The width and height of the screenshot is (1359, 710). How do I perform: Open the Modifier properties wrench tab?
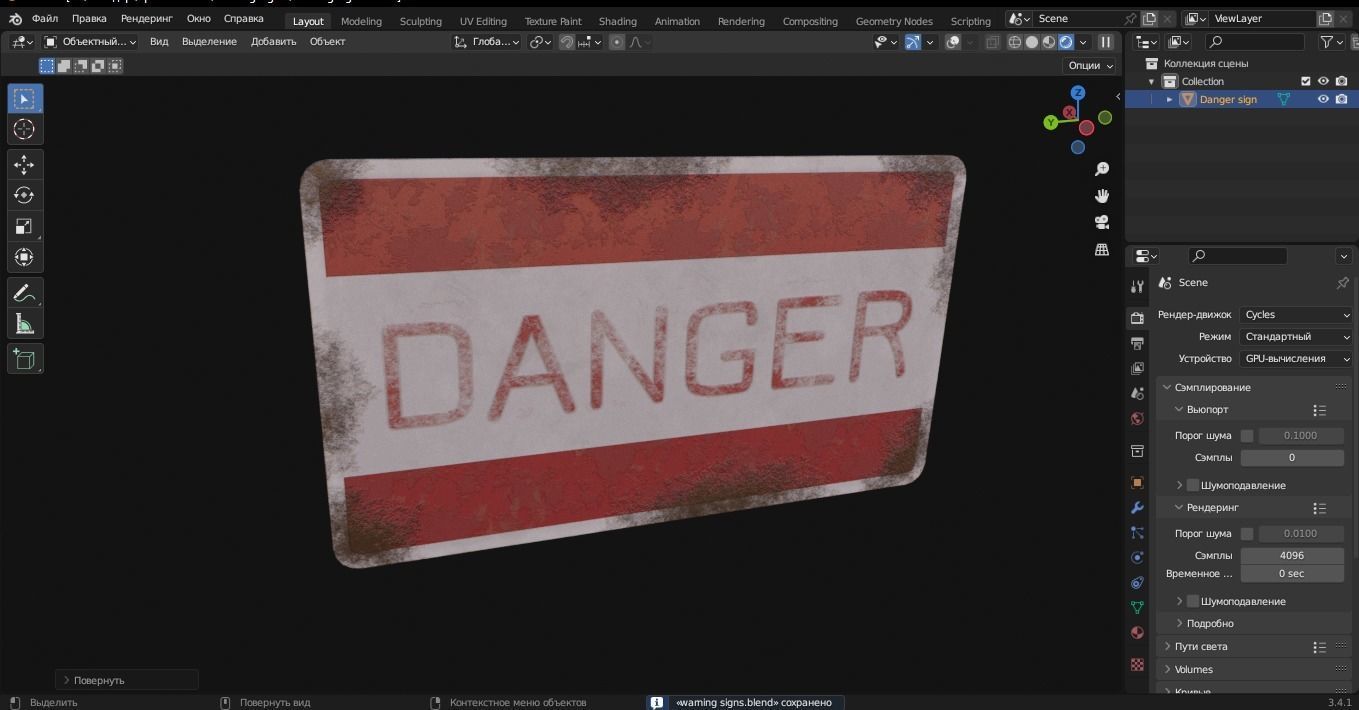1137,508
